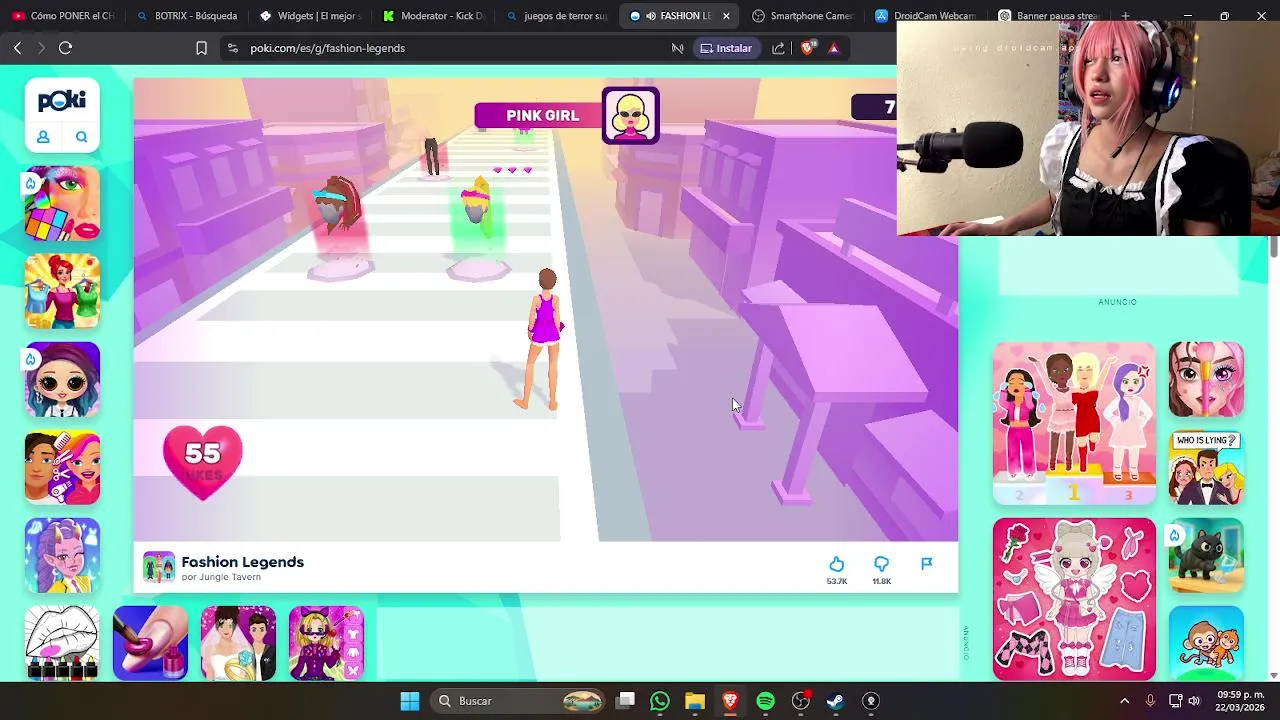The width and height of the screenshot is (1280, 720).
Task: Open the monkey game thumbnail
Action: tap(1206, 643)
